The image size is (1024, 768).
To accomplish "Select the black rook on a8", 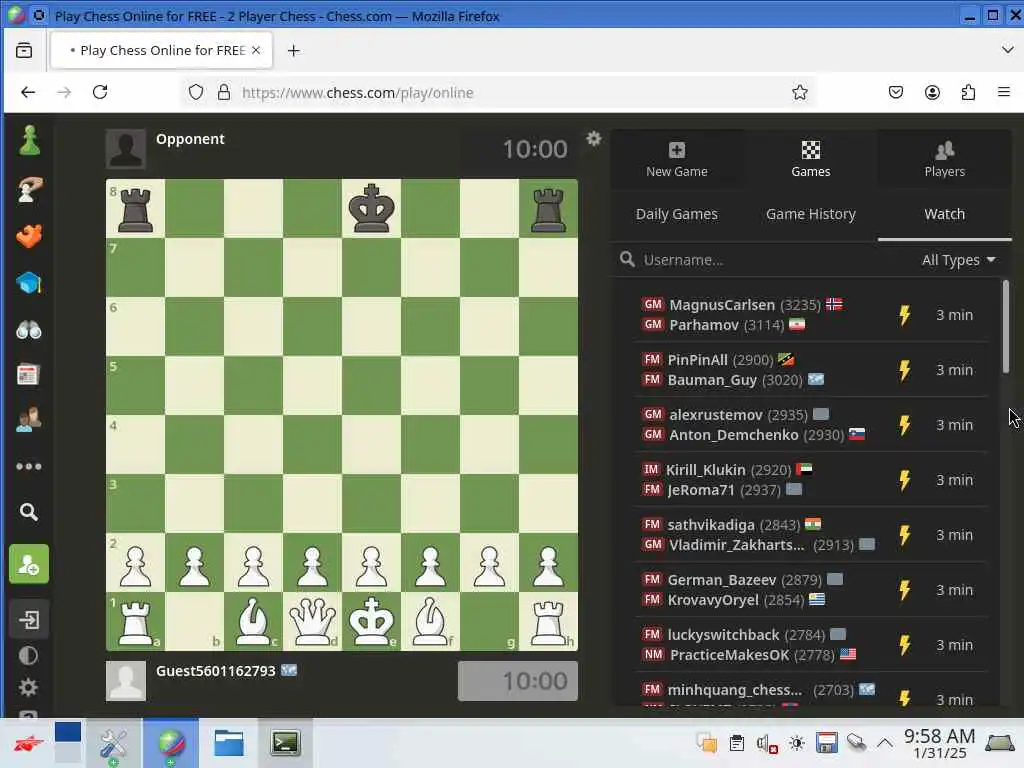I will pyautogui.click(x=135, y=208).
